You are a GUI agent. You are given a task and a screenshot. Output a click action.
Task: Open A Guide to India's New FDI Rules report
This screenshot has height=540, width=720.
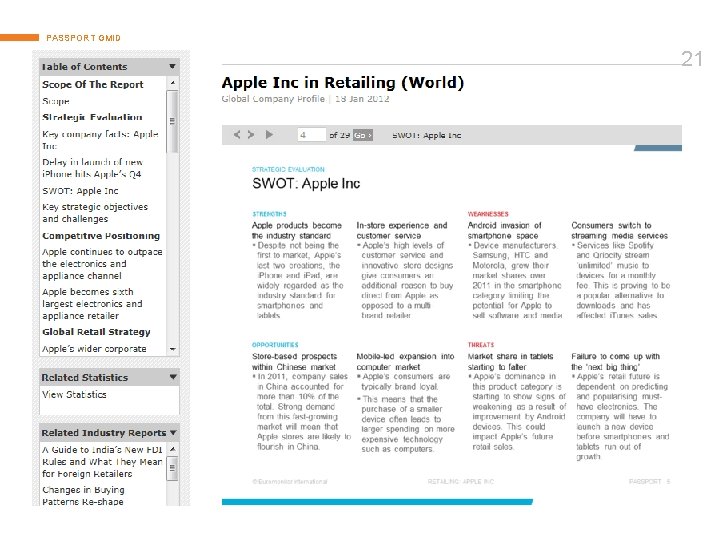[102, 461]
